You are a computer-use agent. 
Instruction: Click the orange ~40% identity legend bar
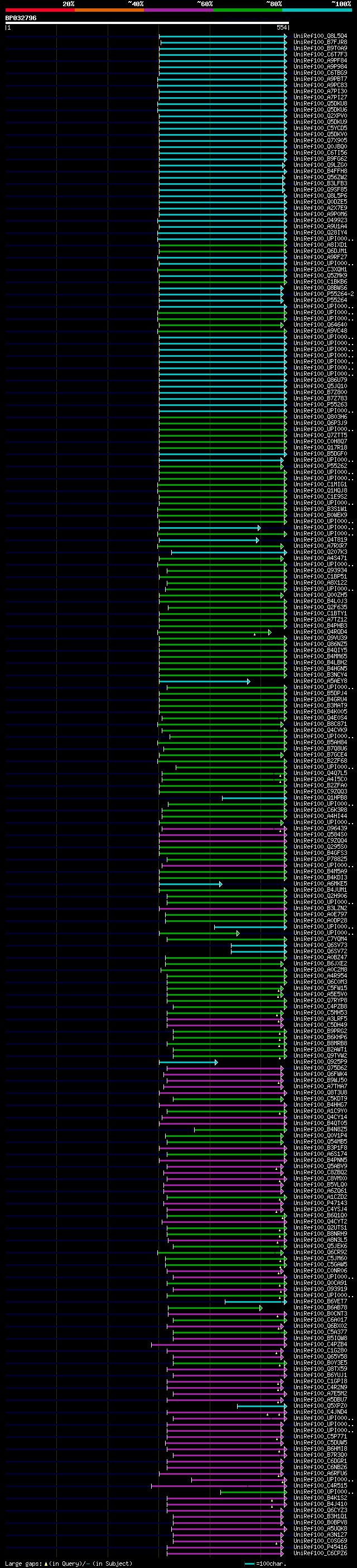click(x=109, y=9)
